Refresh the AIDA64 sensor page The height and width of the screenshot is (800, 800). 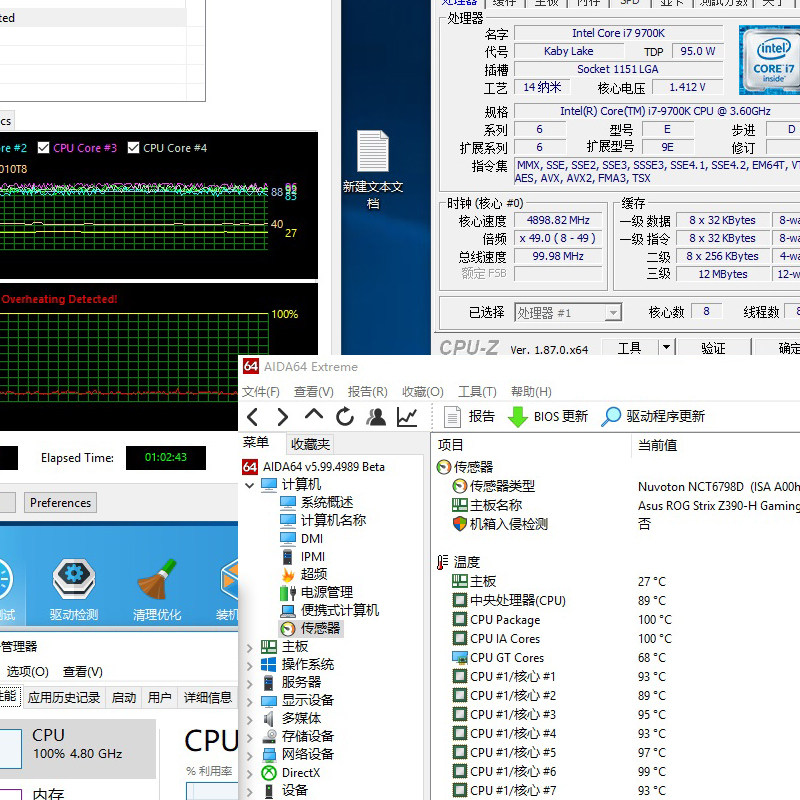(345, 417)
